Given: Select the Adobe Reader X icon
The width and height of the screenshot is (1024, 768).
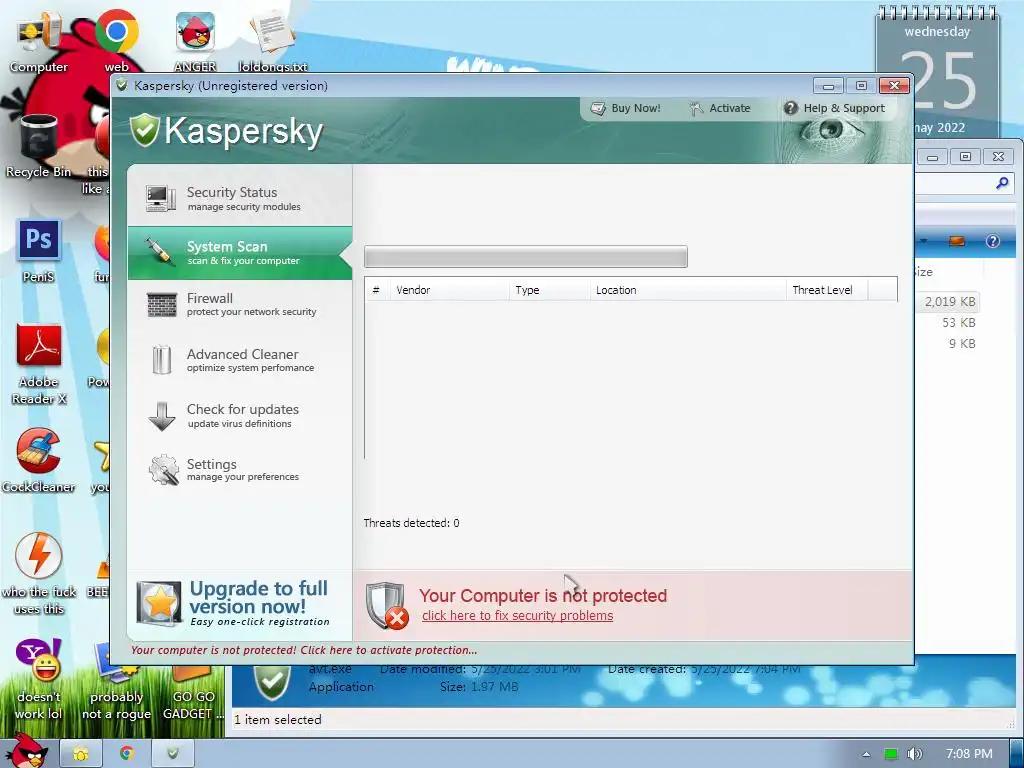Looking at the screenshot, I should tap(39, 364).
